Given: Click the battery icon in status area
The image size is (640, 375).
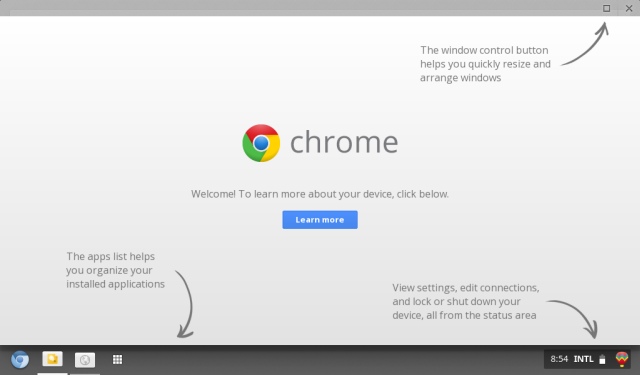Looking at the screenshot, I should [602, 359].
